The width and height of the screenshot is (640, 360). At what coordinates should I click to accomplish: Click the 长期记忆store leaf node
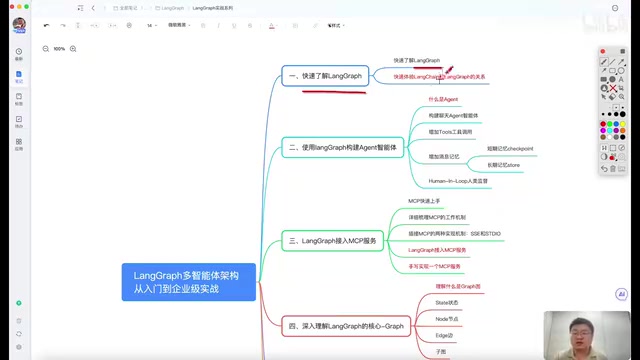click(x=503, y=165)
